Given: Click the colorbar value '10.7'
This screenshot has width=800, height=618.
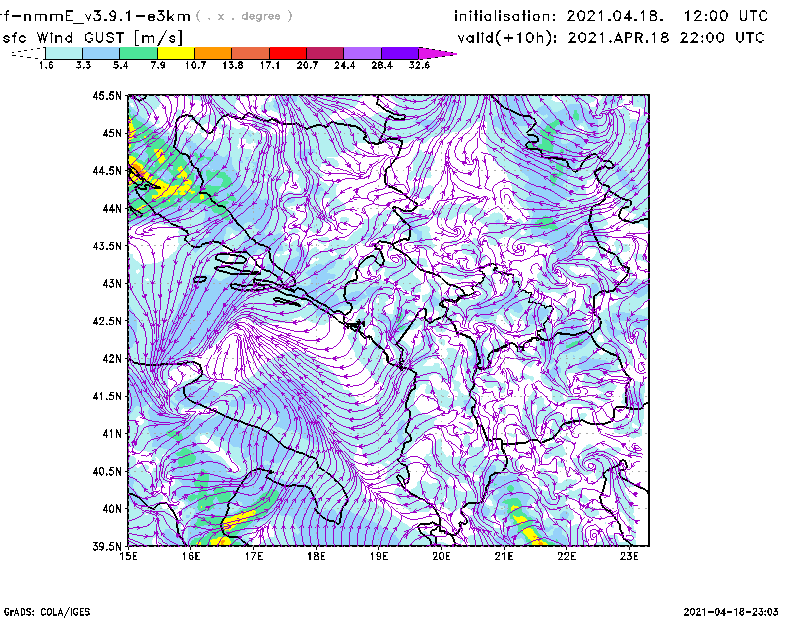Looking at the screenshot, I should (x=195, y=65).
